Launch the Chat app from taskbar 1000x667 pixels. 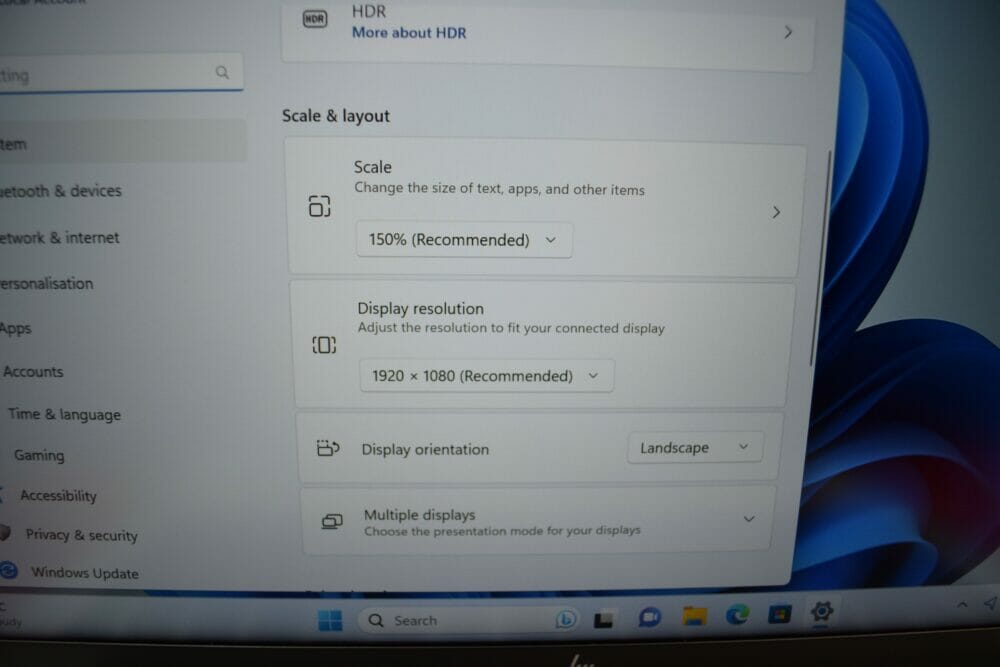tap(649, 617)
